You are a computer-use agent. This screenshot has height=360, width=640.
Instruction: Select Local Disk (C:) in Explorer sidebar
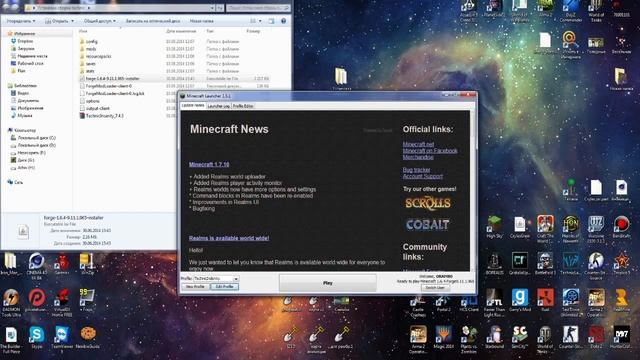point(36,138)
